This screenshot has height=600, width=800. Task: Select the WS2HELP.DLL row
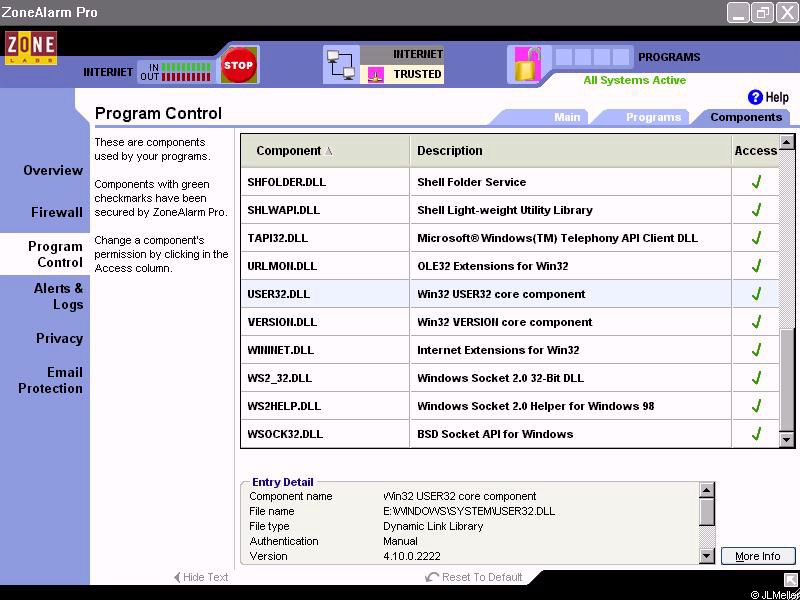pos(510,407)
